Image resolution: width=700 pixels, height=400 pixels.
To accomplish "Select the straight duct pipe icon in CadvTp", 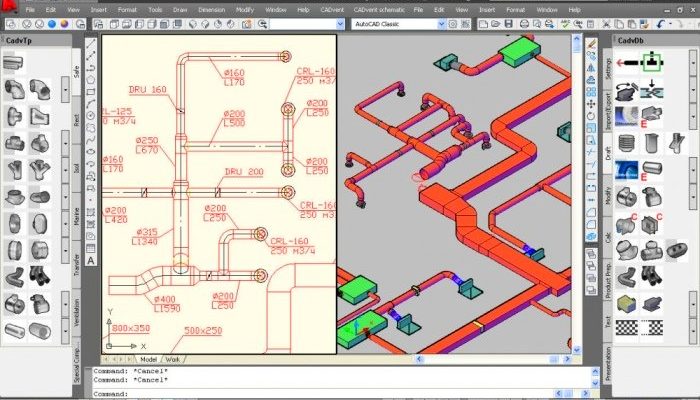I will (15, 62).
